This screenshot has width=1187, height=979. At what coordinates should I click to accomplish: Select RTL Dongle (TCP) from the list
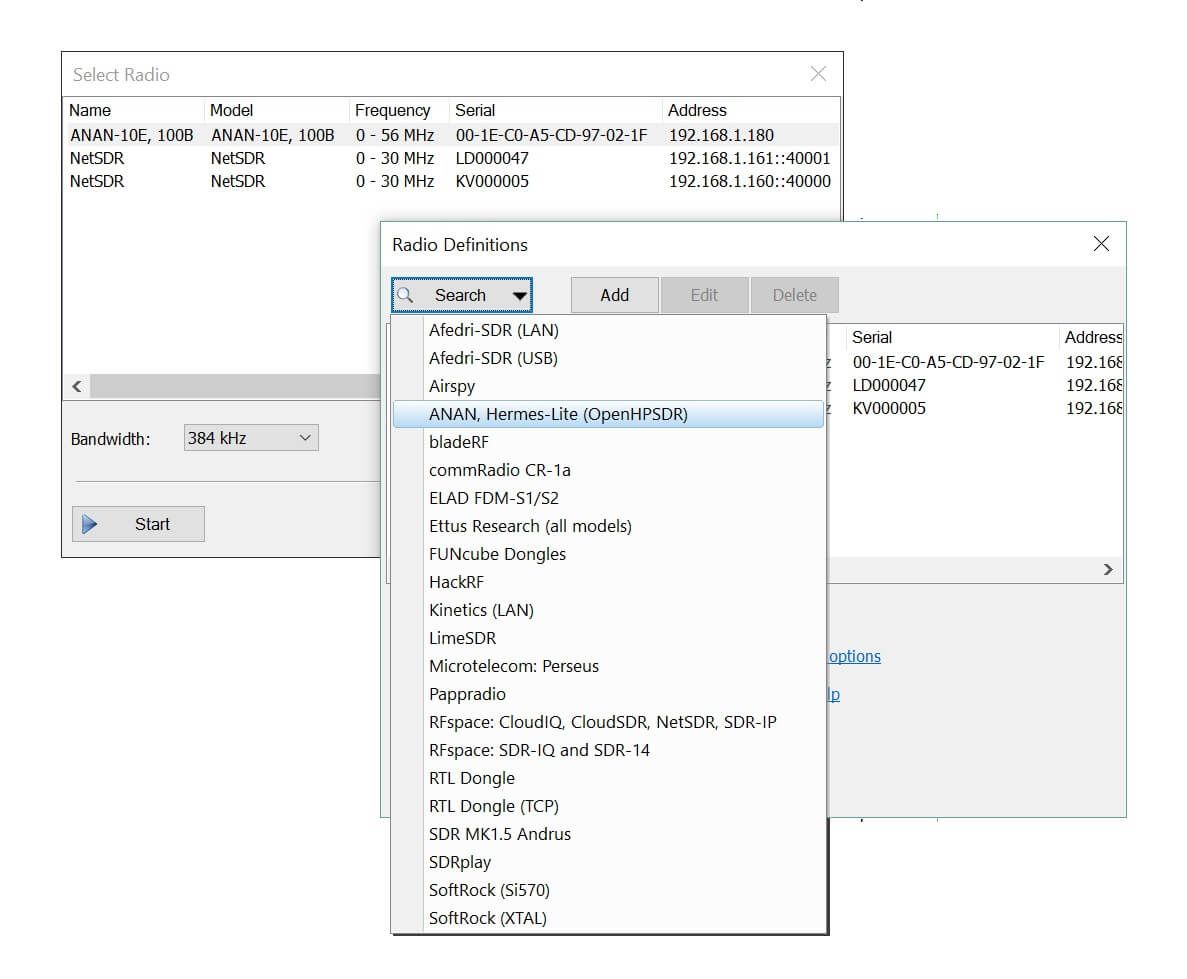(495, 805)
